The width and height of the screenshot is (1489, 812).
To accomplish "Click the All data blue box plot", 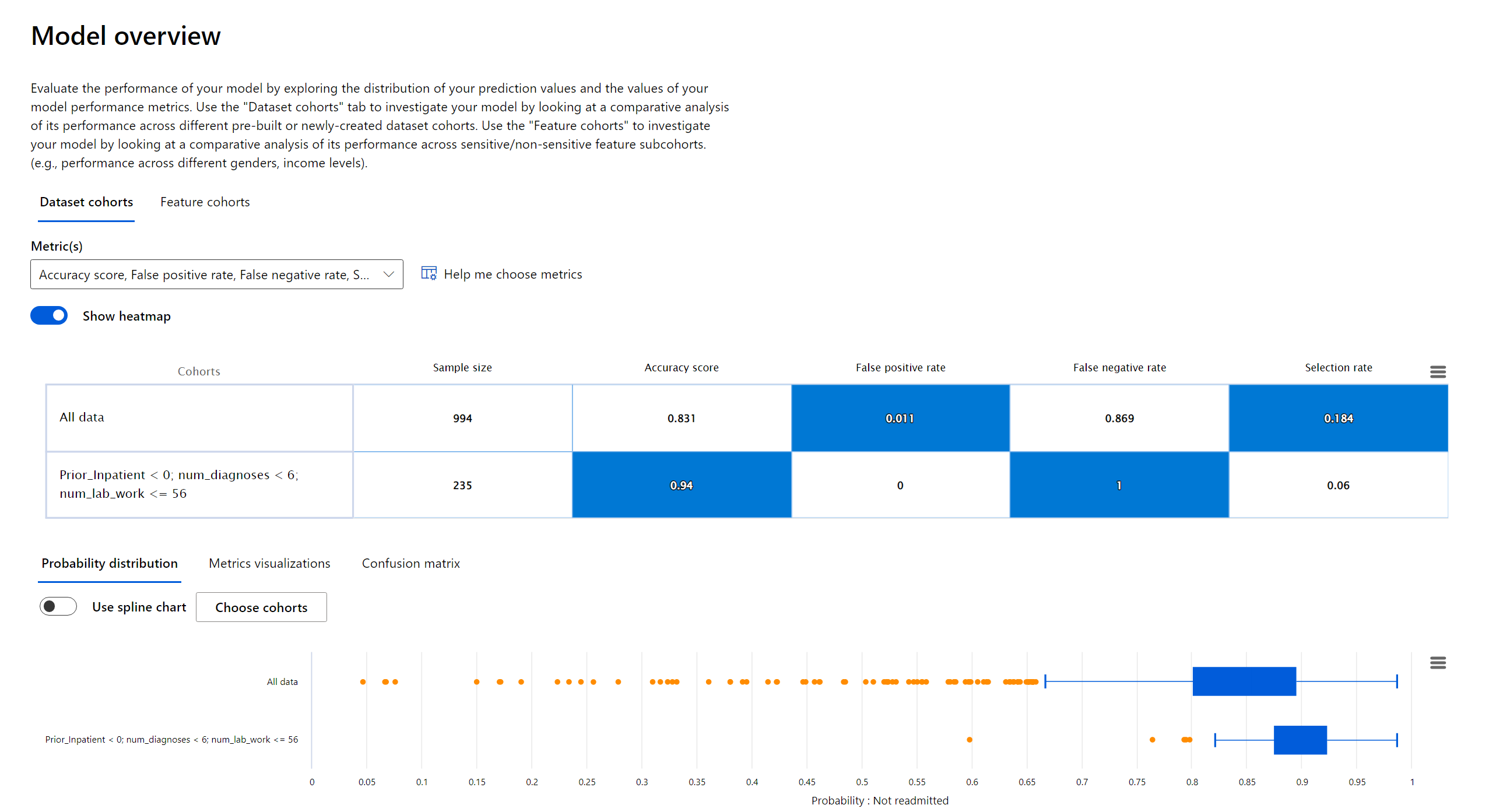I will (1244, 681).
